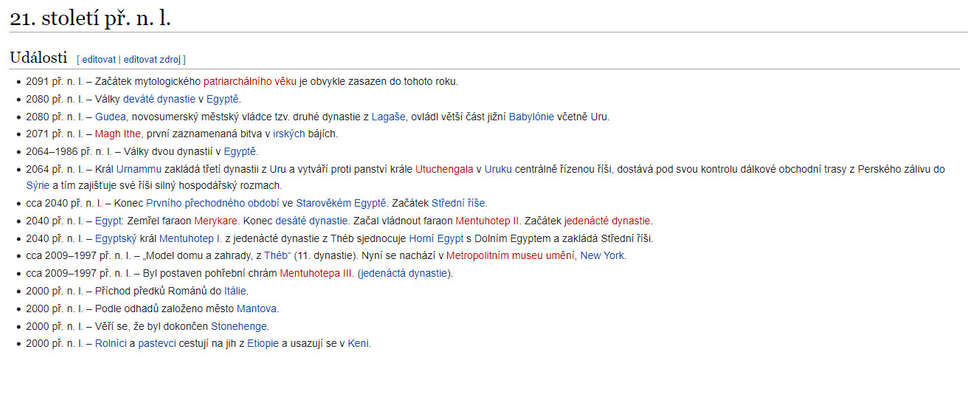Viewport: 968px width, 400px height.
Task: Open the 'Itálie' link
Action: tap(236, 291)
